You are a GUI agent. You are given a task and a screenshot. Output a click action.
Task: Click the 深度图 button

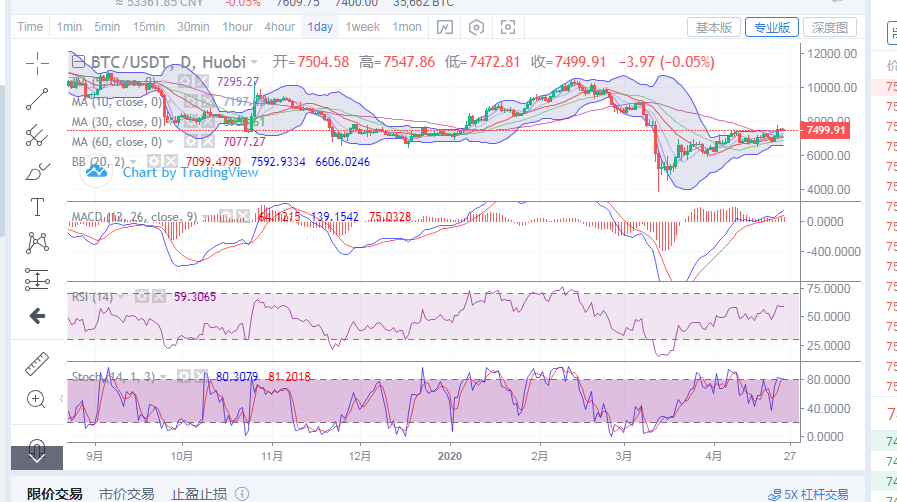pos(829,27)
